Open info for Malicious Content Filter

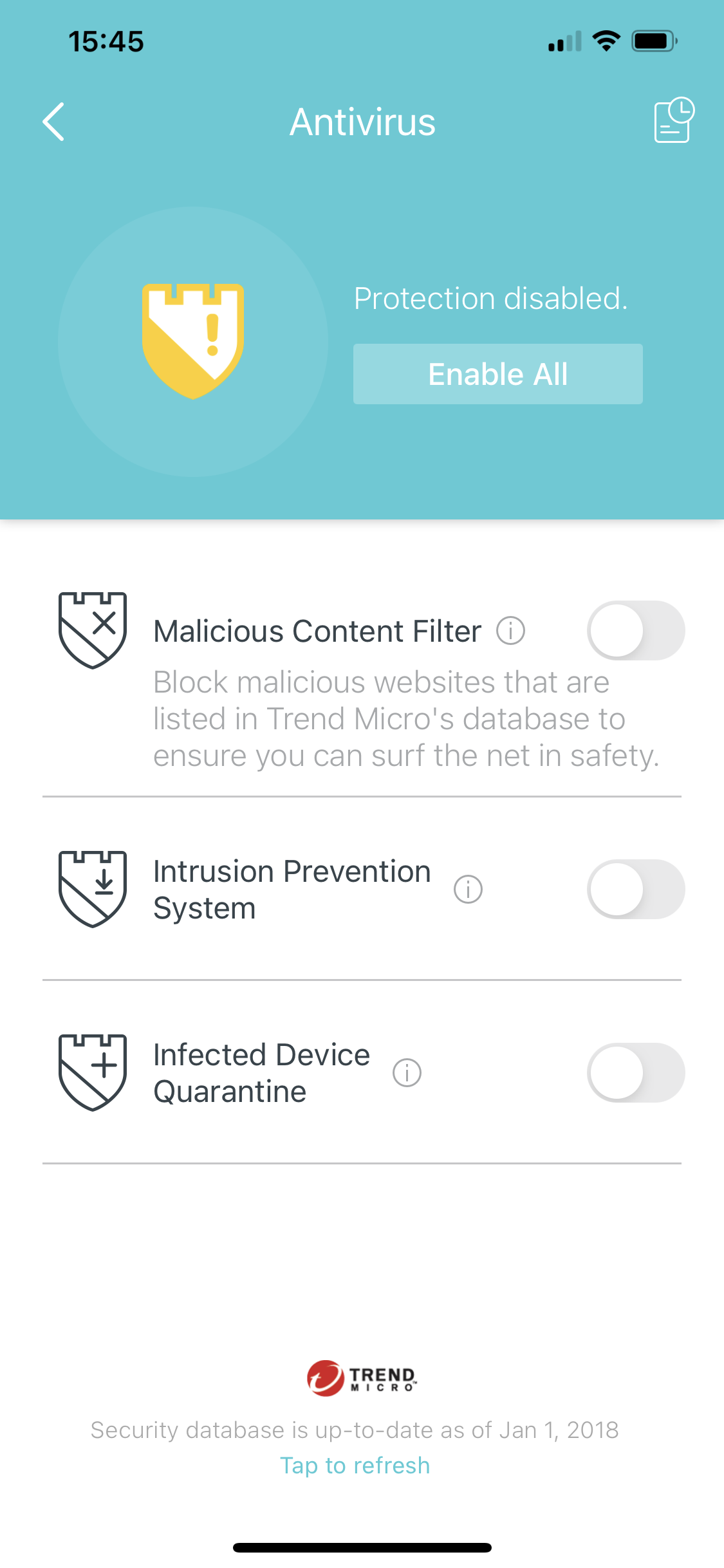pyautogui.click(x=511, y=631)
